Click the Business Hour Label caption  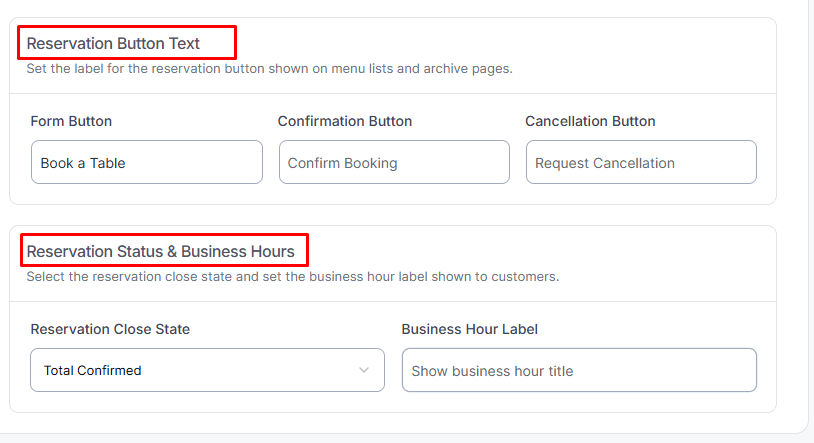tap(470, 329)
